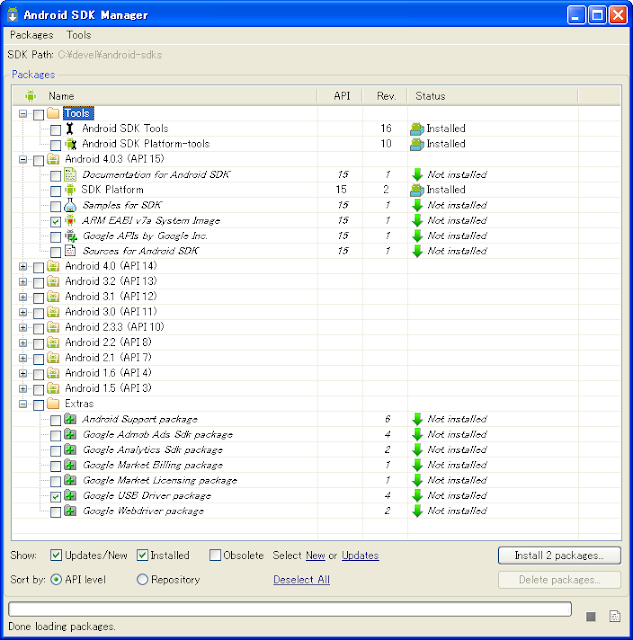Toggle the Updates/New show filter
Screen dimensions: 633x640
(56, 555)
